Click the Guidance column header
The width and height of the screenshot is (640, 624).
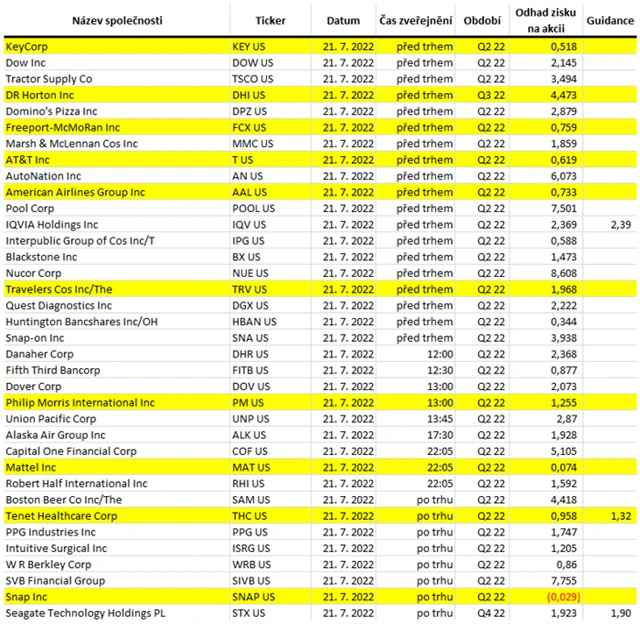610,20
